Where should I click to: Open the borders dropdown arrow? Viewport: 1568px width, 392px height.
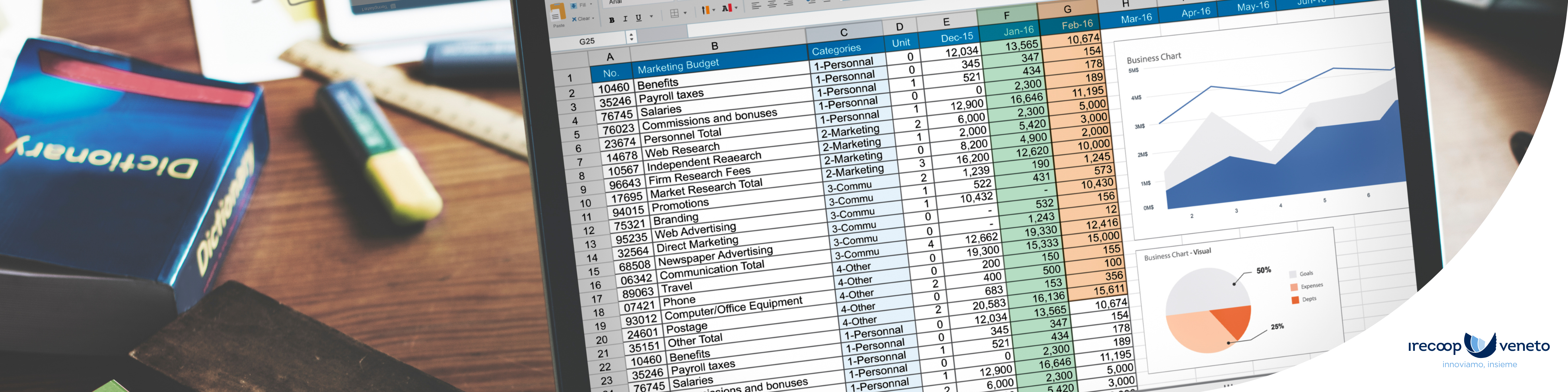click(685, 13)
